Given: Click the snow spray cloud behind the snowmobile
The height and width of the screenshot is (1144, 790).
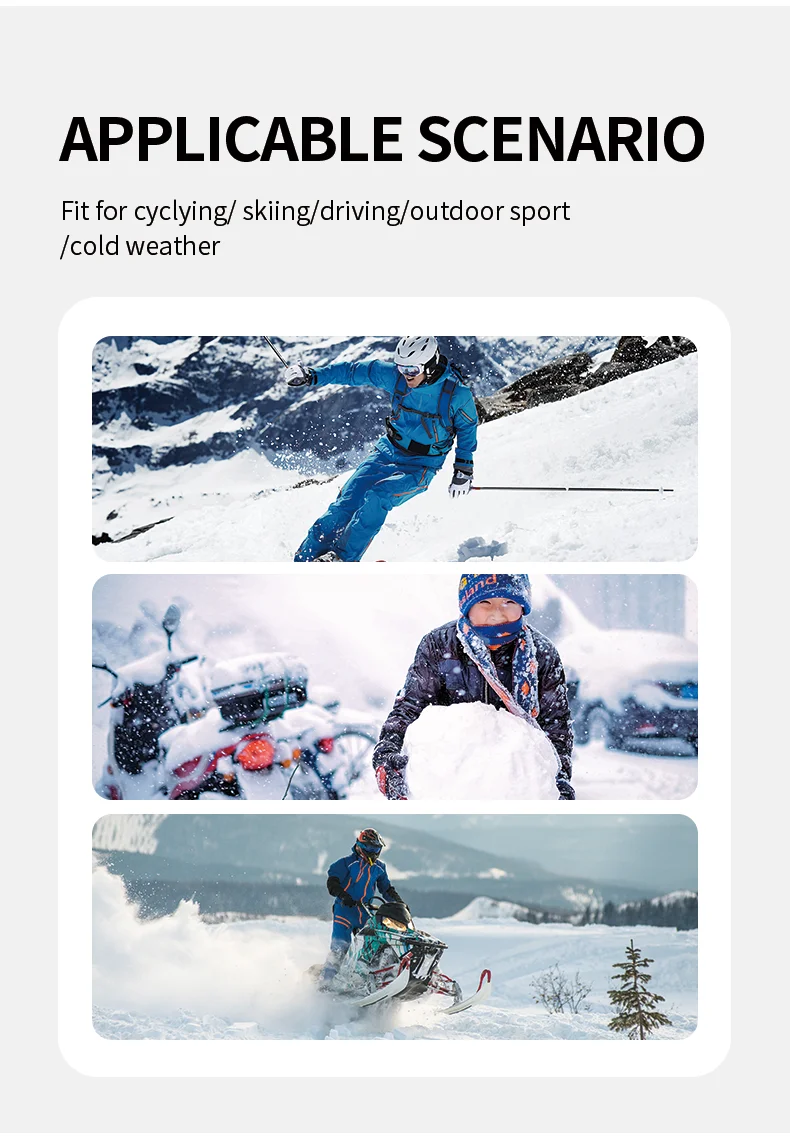Looking at the screenshot, I should tap(197, 956).
